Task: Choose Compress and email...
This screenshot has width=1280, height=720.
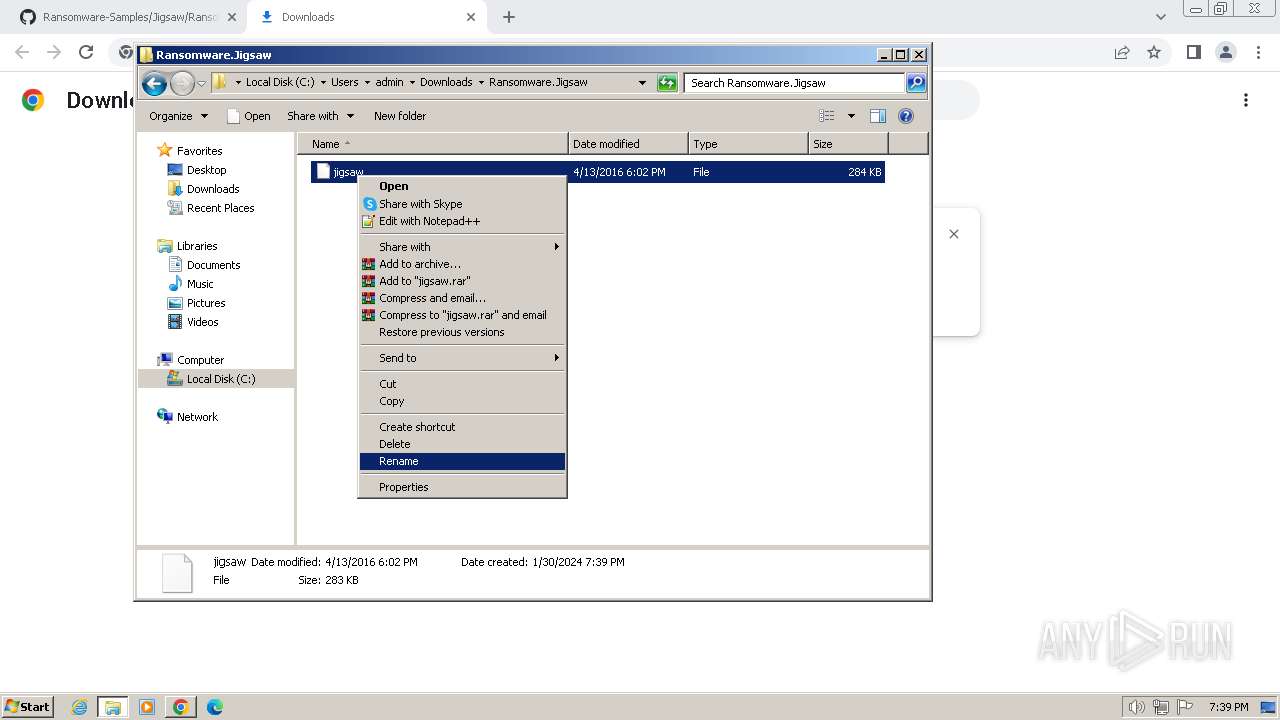Action: (x=462, y=298)
